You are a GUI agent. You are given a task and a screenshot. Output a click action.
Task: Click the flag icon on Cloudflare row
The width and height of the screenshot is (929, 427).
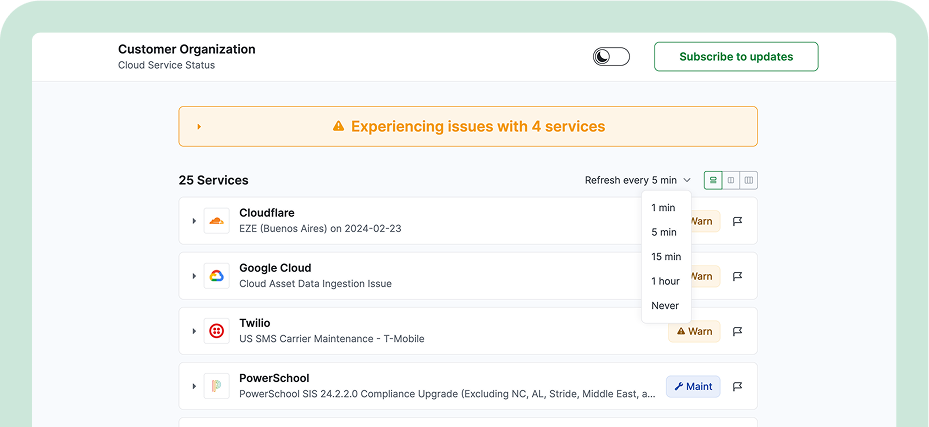point(738,221)
